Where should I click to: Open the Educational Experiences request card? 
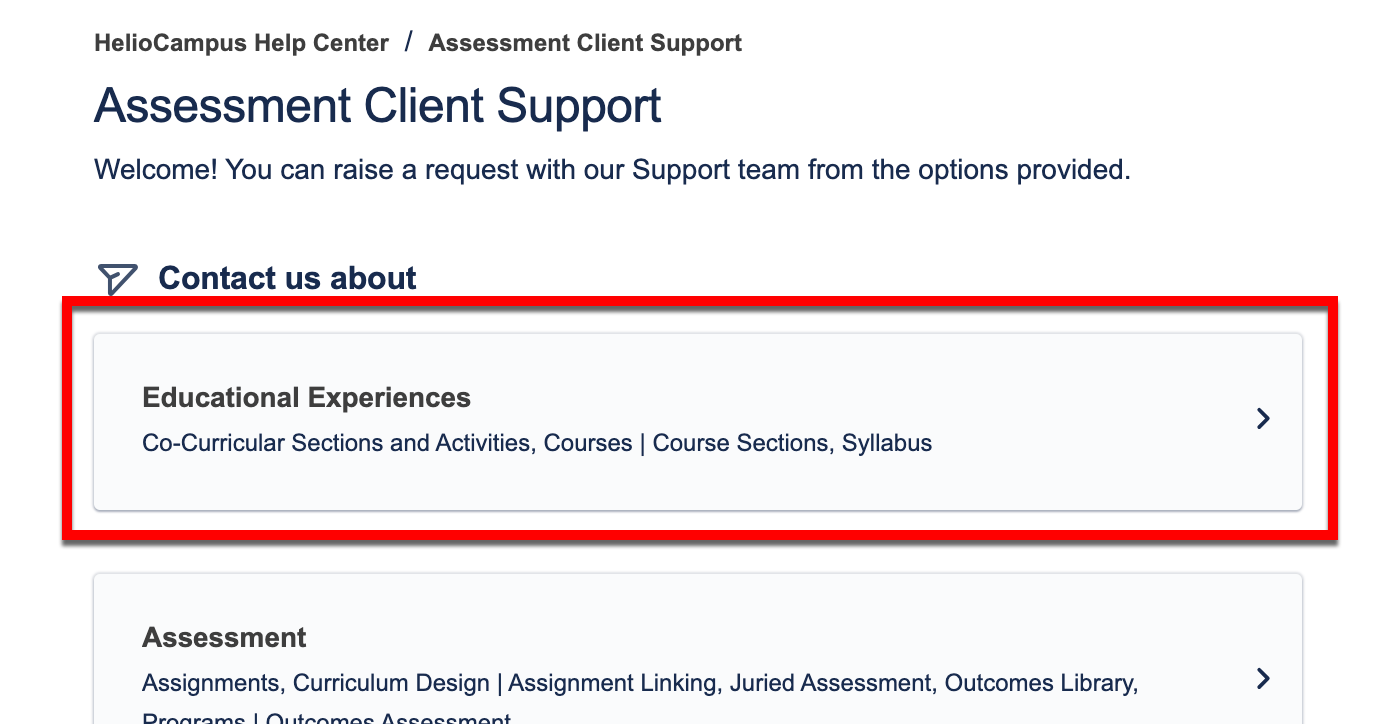[x=697, y=421]
